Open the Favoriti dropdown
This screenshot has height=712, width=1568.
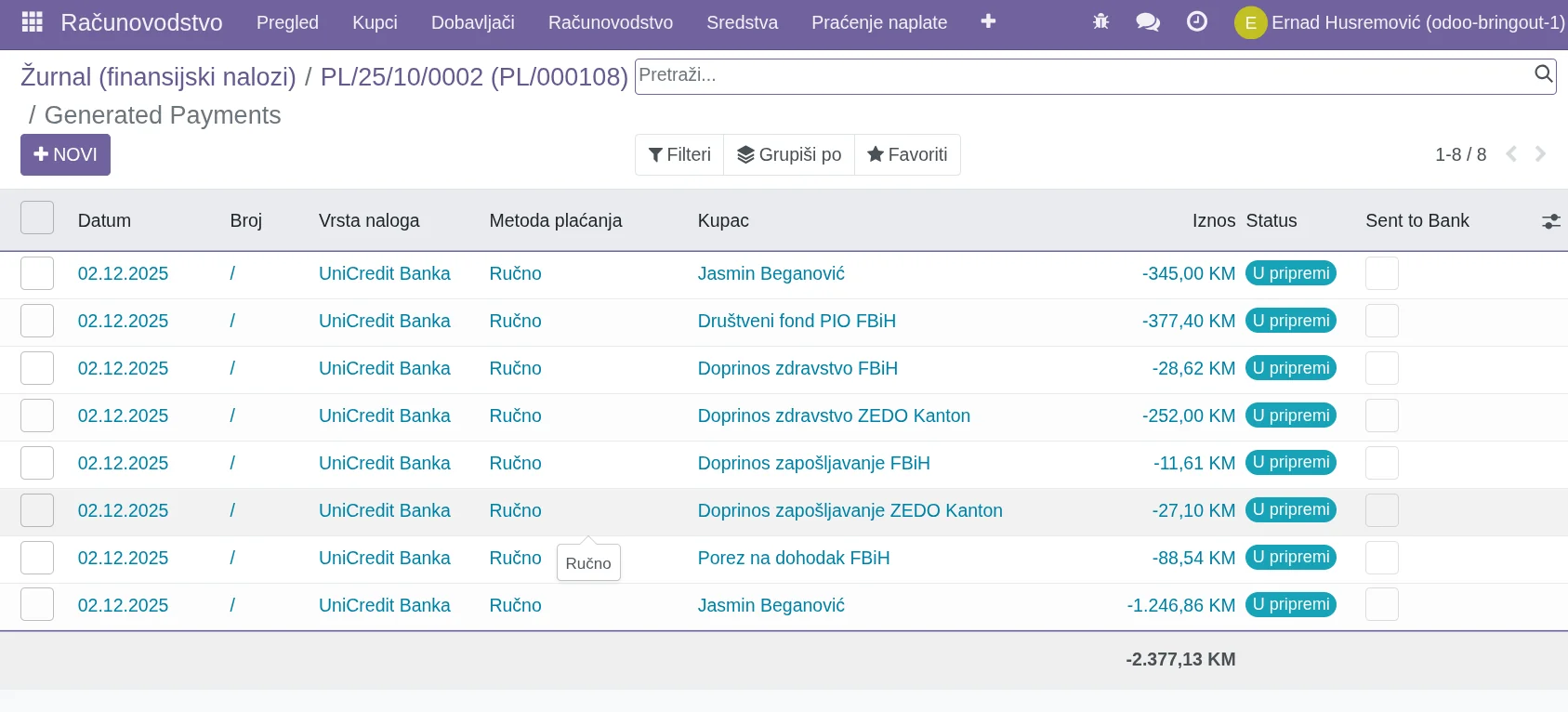907,154
